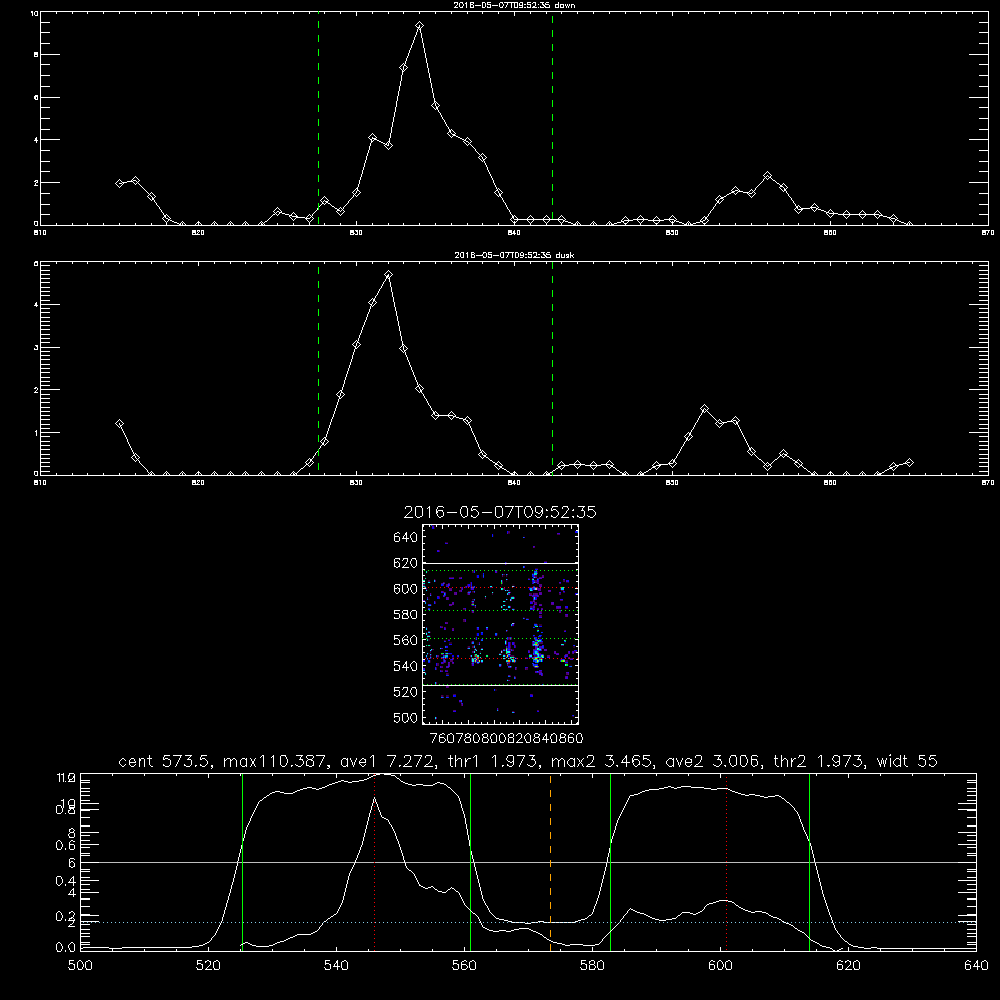Click the 620 label on image y-axis
This screenshot has height=1000, width=1000.
[406, 563]
